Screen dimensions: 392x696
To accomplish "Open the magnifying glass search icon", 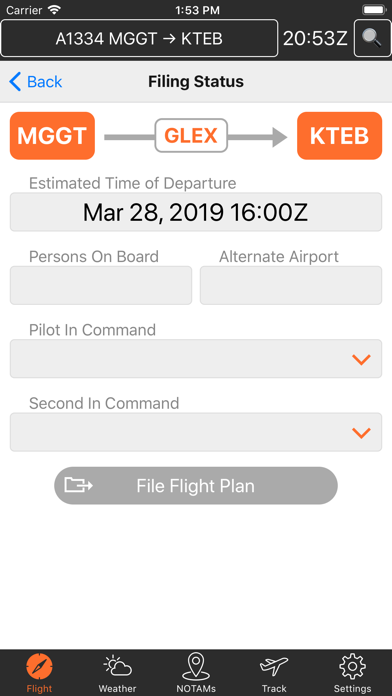I will (372, 38).
